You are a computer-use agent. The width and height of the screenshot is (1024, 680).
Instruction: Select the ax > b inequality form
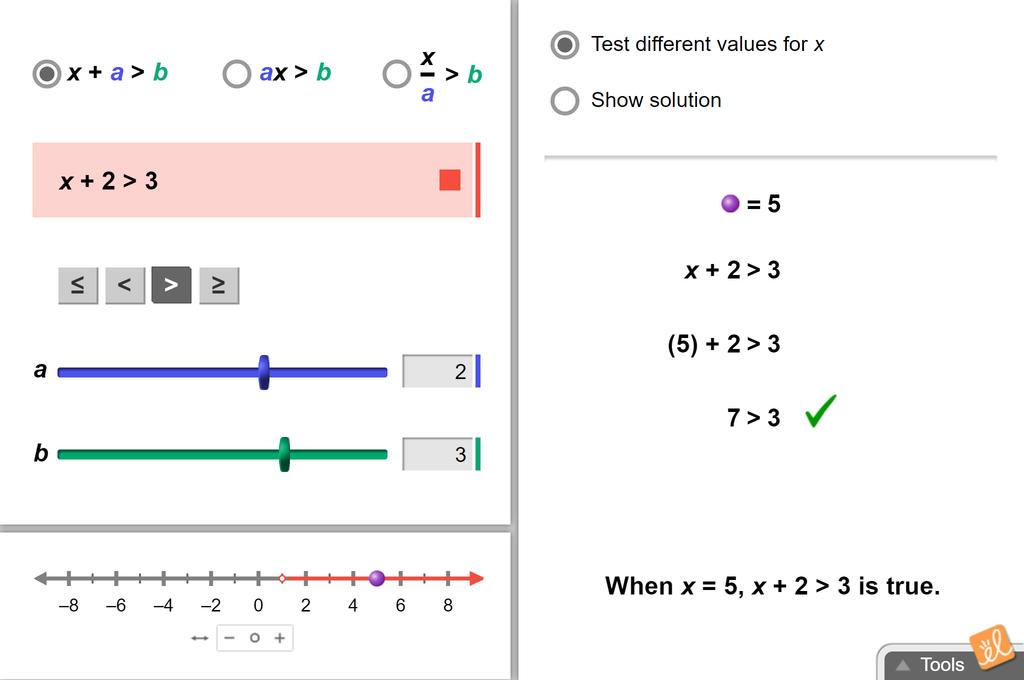237,74
